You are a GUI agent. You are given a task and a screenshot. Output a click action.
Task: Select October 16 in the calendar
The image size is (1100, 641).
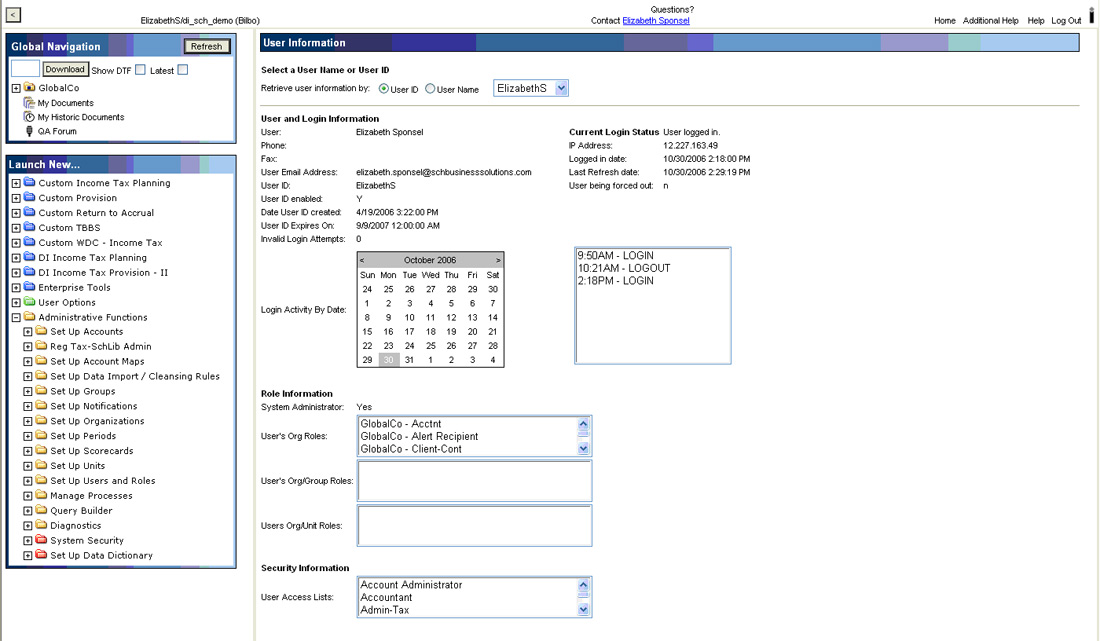(x=388, y=332)
